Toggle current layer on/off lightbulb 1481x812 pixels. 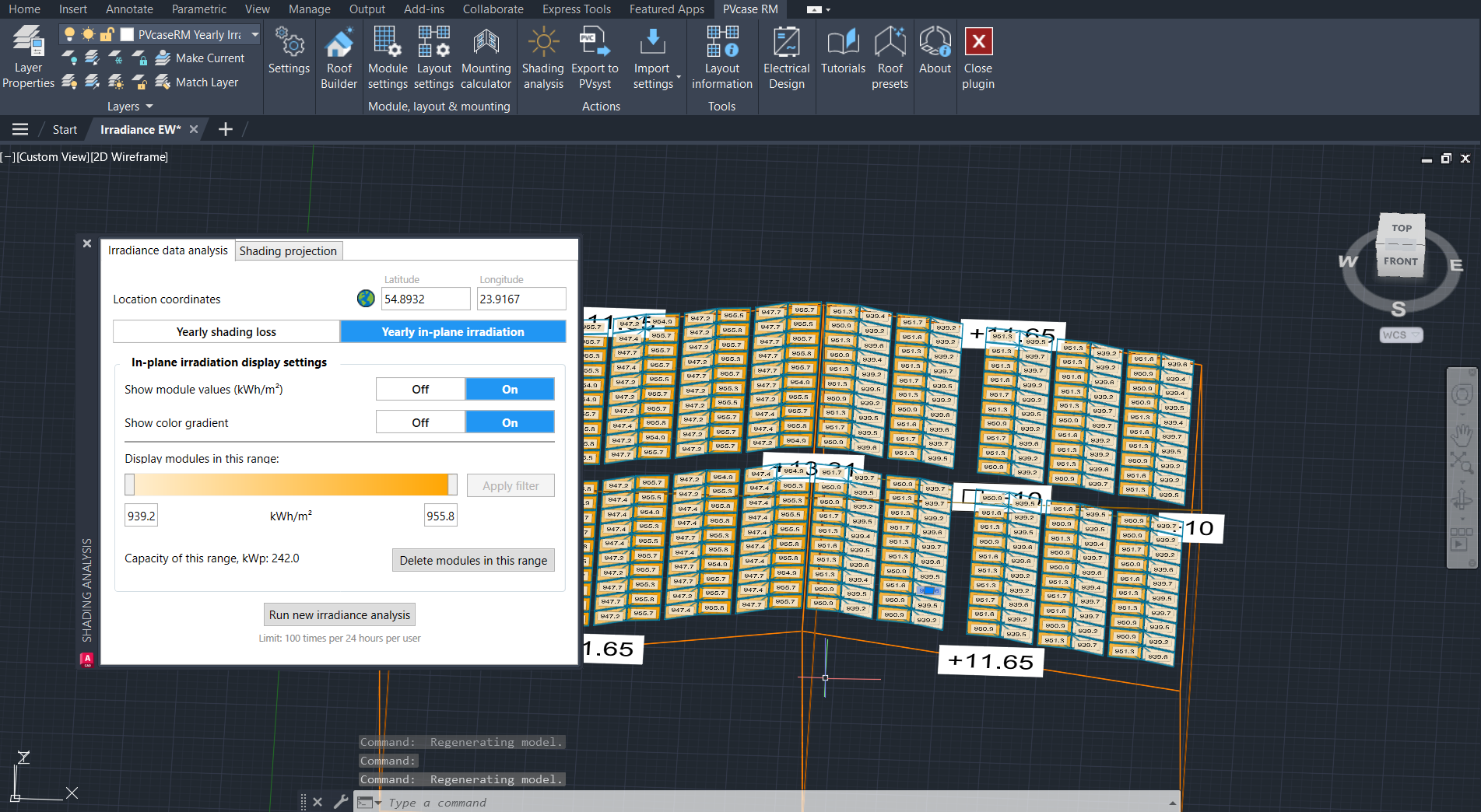(x=69, y=34)
